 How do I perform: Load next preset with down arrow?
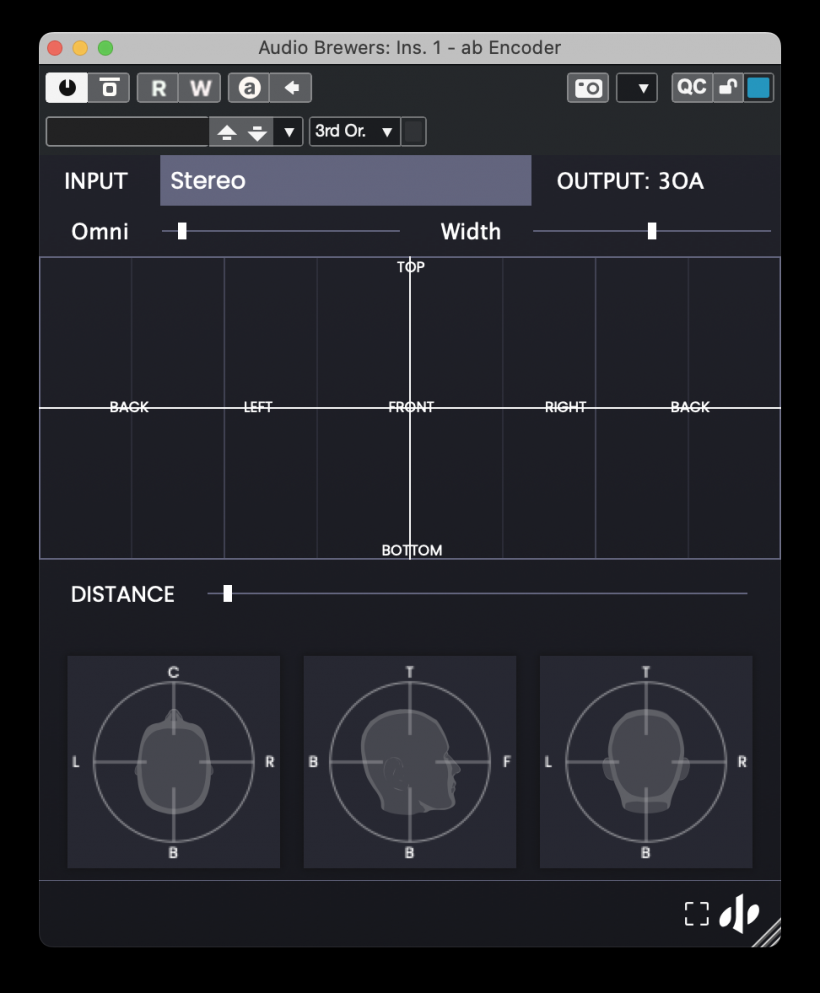(257, 132)
